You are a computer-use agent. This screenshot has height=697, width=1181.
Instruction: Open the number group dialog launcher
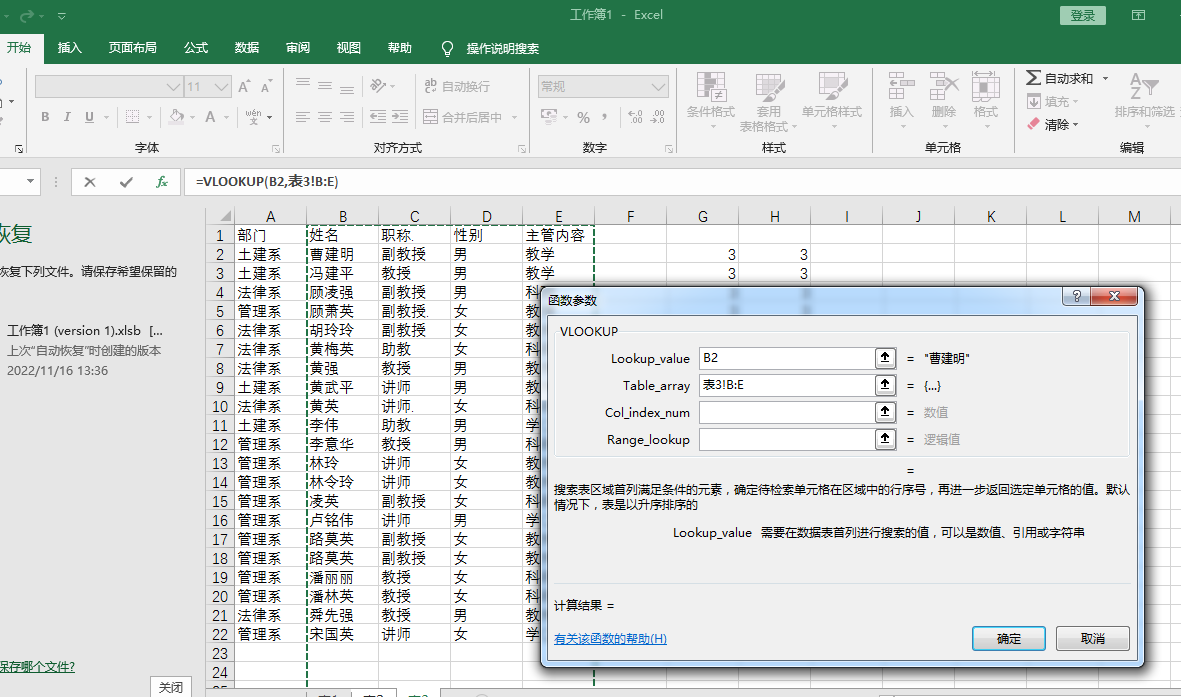668,149
